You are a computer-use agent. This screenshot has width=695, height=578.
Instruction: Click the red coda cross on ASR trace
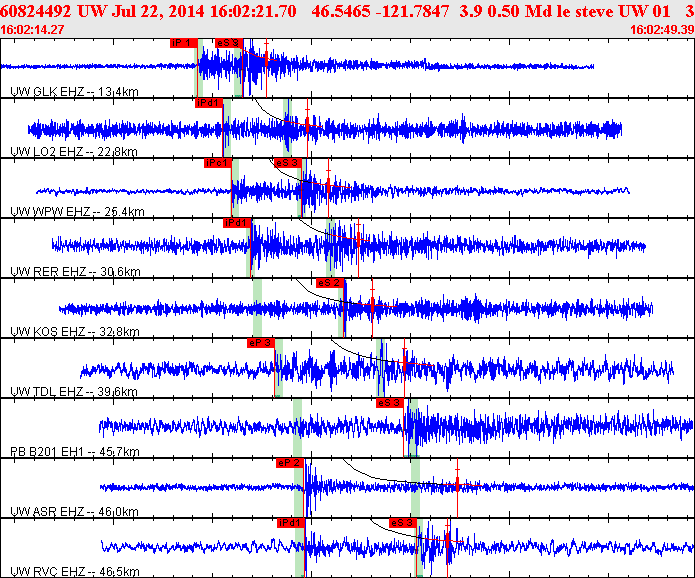457,485
